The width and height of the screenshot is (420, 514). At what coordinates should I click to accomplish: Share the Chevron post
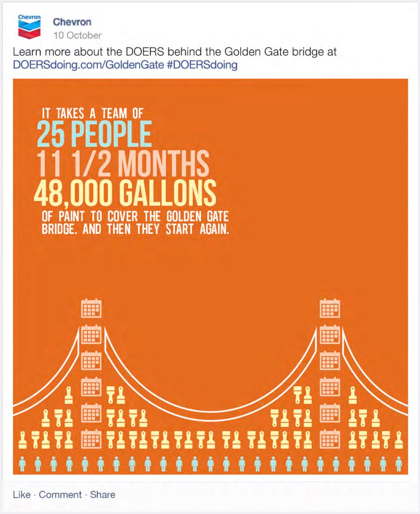(x=103, y=494)
